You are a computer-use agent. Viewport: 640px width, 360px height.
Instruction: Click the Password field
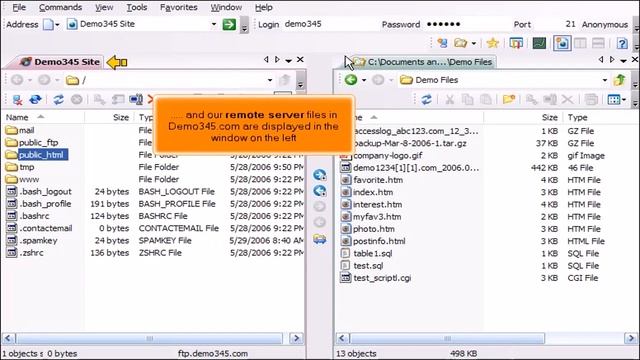pos(467,24)
